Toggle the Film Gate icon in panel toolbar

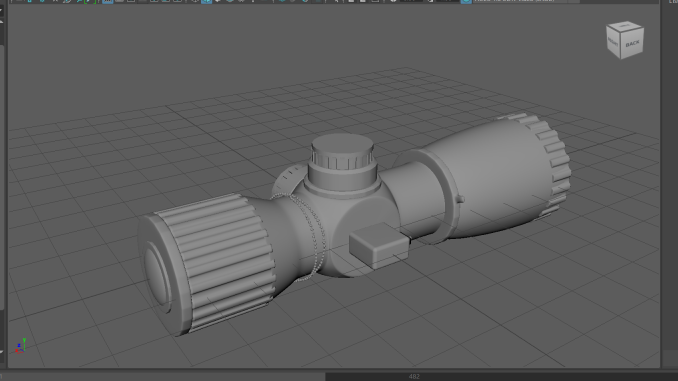click(x=119, y=1)
